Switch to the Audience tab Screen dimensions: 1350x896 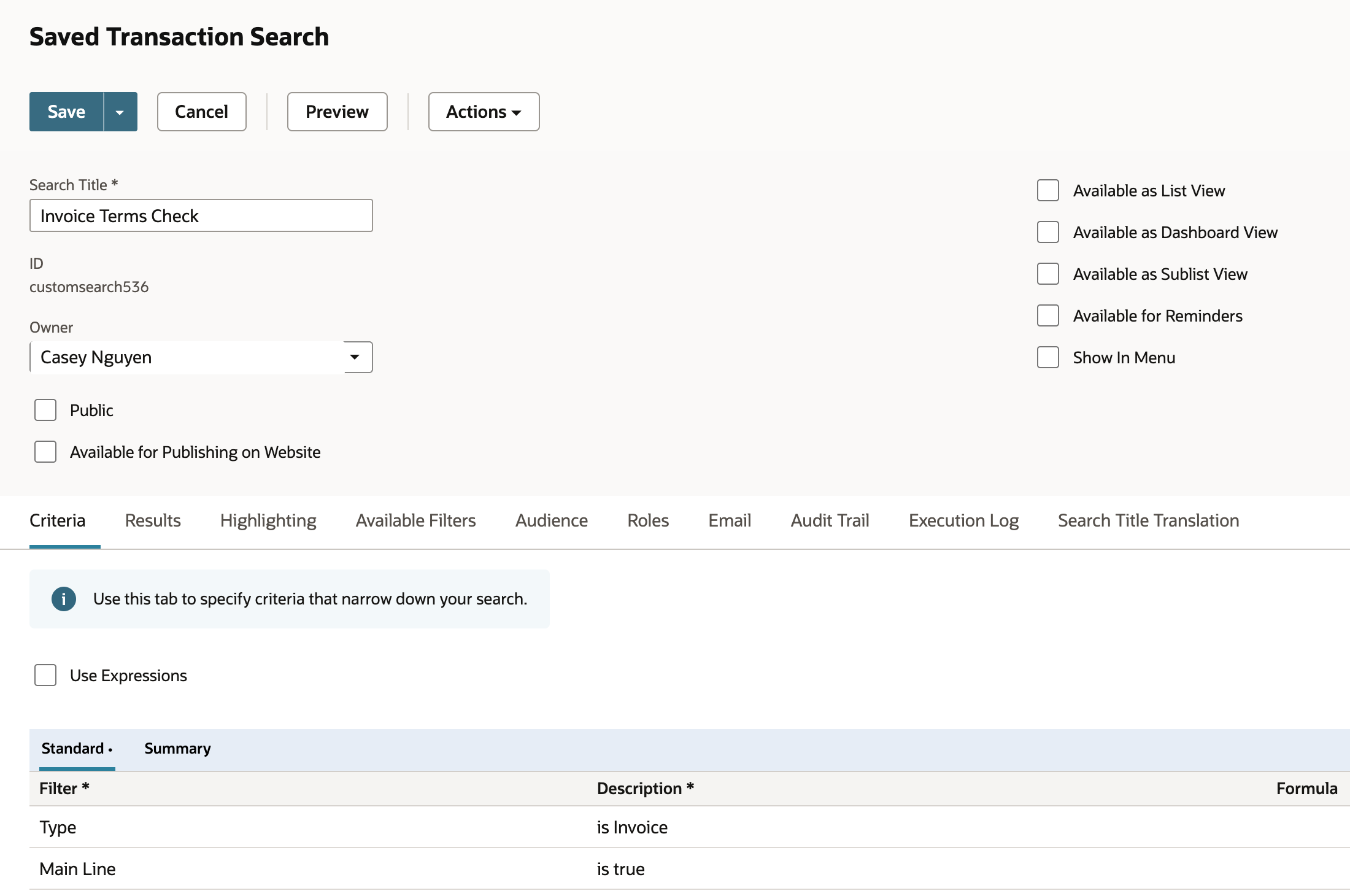click(552, 520)
